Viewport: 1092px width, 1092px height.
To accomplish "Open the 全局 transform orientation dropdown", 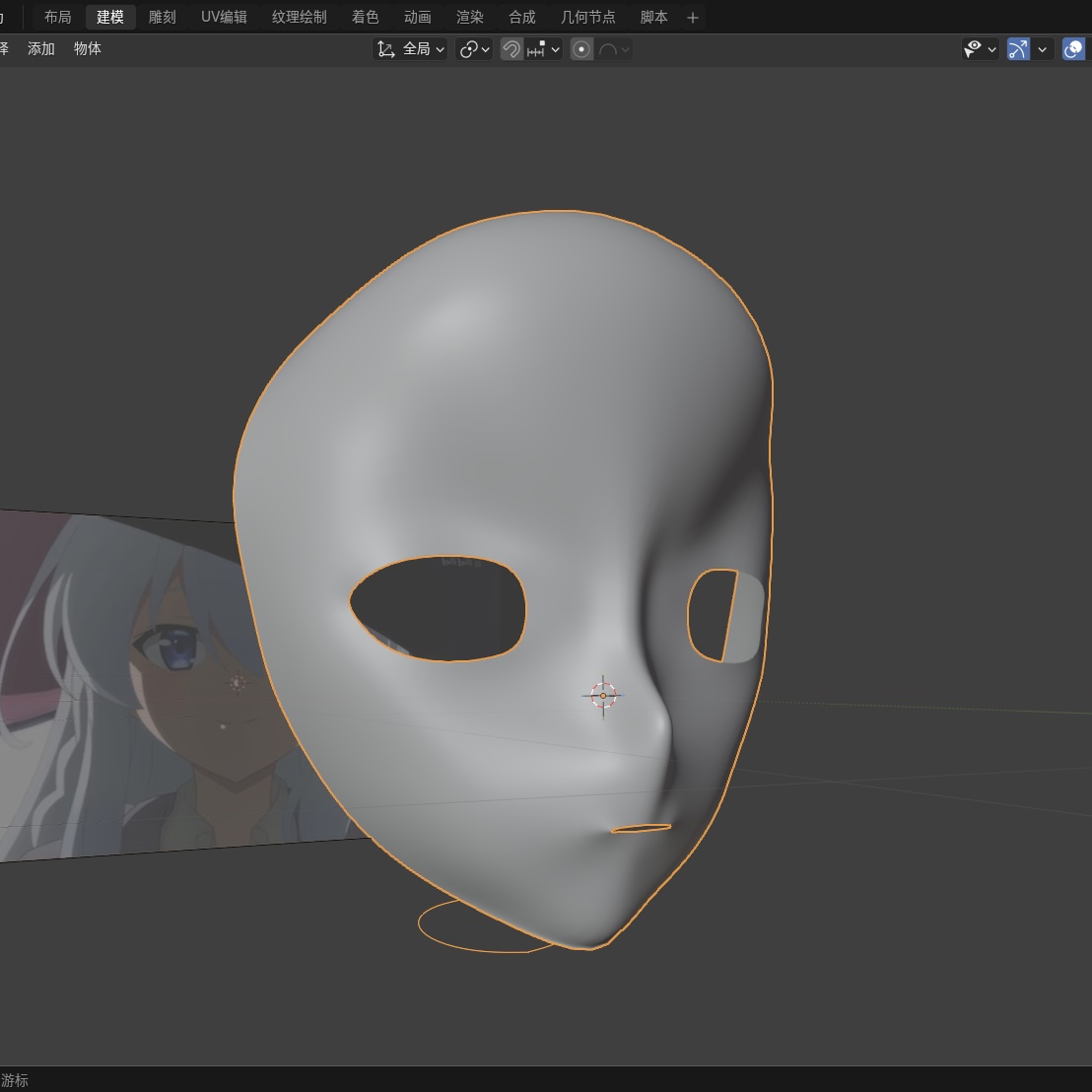I will point(410,49).
